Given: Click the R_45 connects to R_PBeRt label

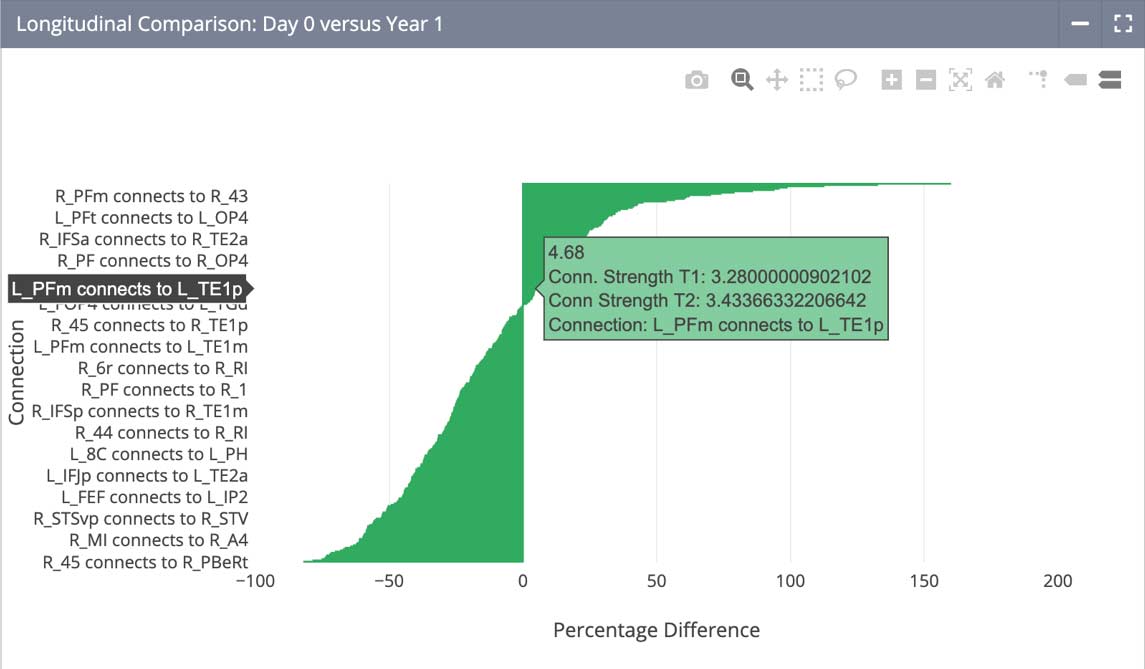Looking at the screenshot, I should point(145,562).
